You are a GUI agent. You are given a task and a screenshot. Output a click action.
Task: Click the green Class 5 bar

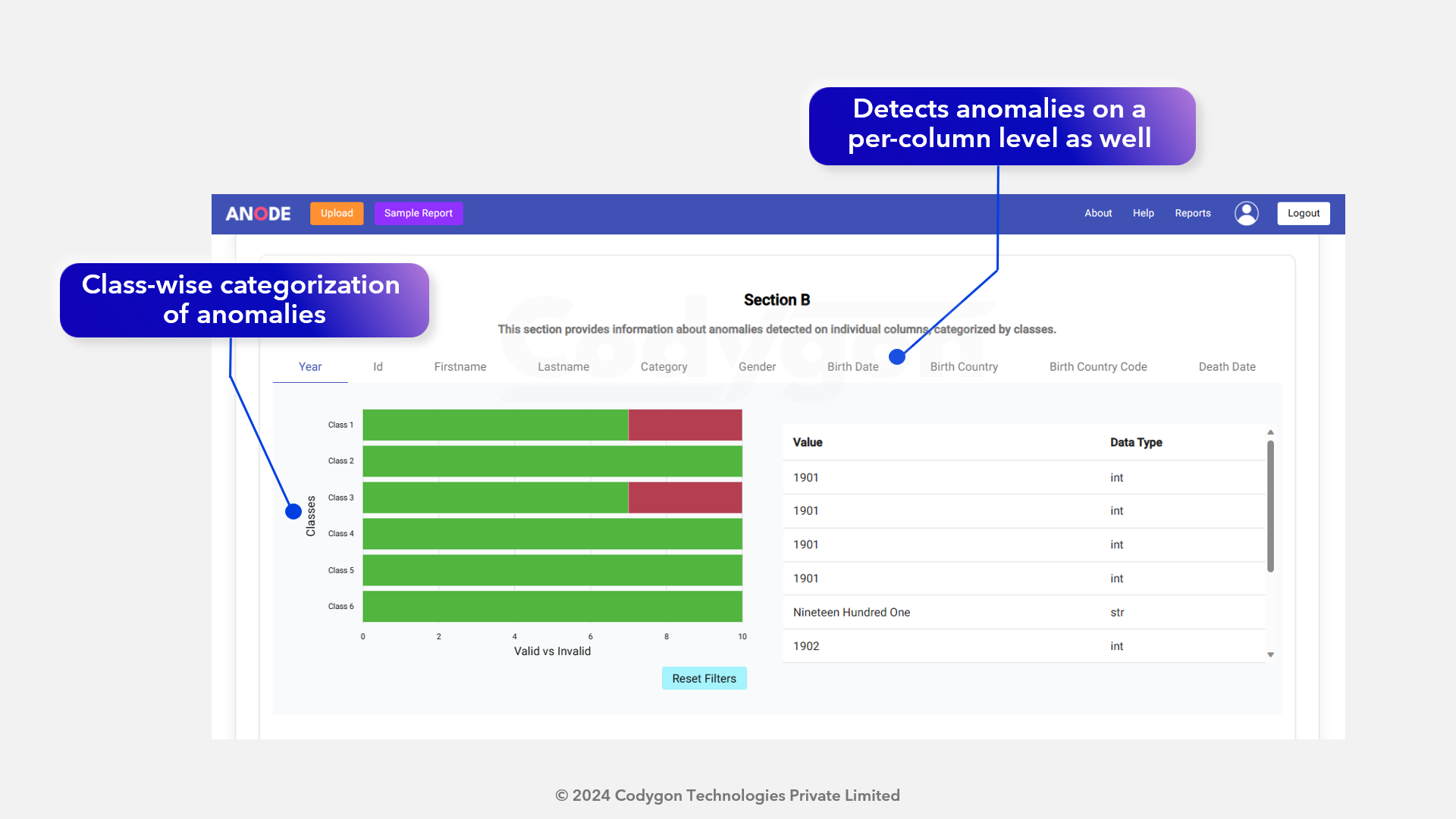(552, 570)
